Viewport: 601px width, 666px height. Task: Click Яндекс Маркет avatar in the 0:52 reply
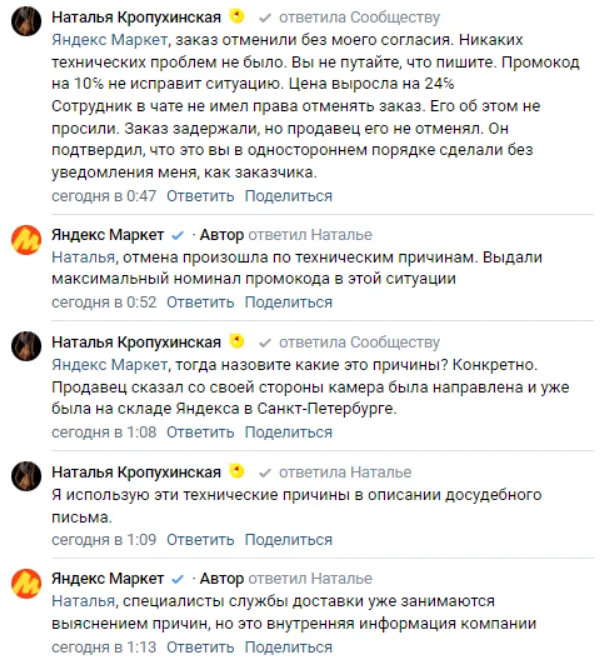point(25,241)
